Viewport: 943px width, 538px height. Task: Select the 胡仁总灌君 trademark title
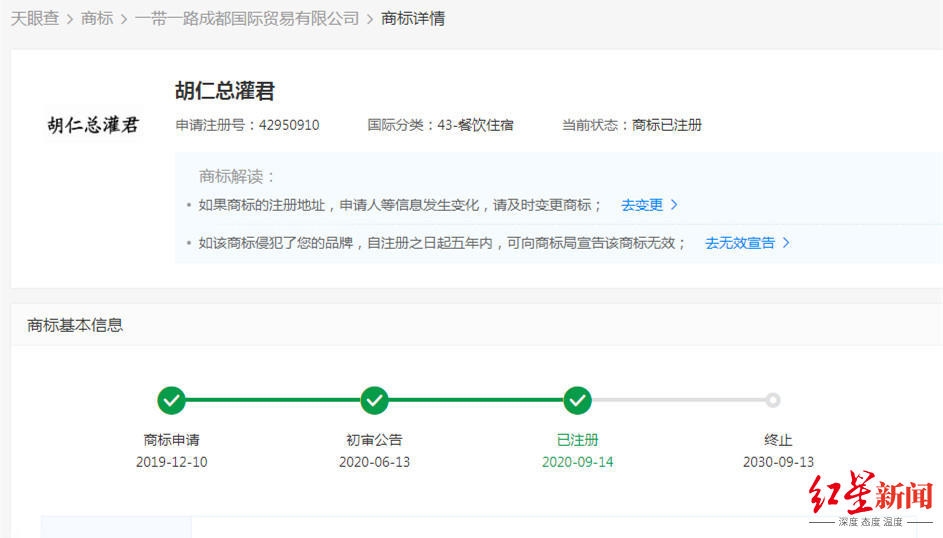[225, 91]
